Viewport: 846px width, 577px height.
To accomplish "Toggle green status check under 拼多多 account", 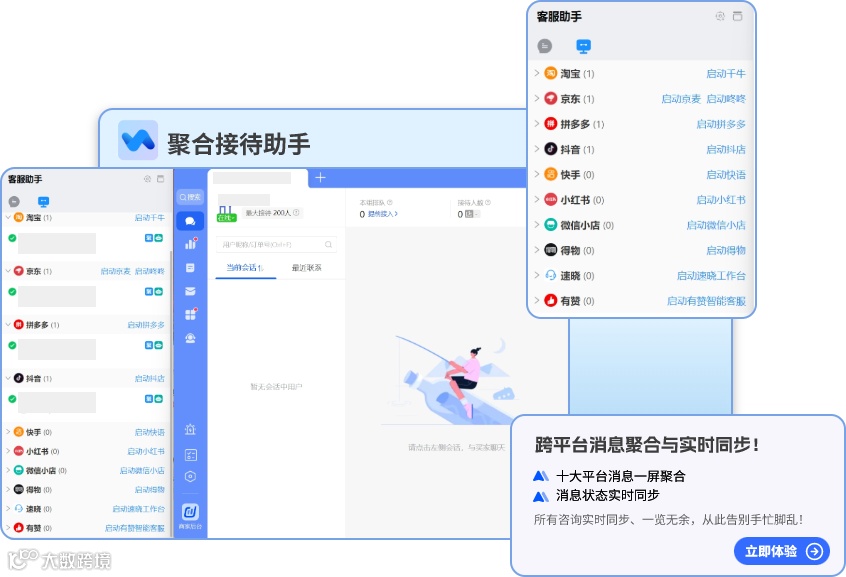I will pyautogui.click(x=12, y=345).
